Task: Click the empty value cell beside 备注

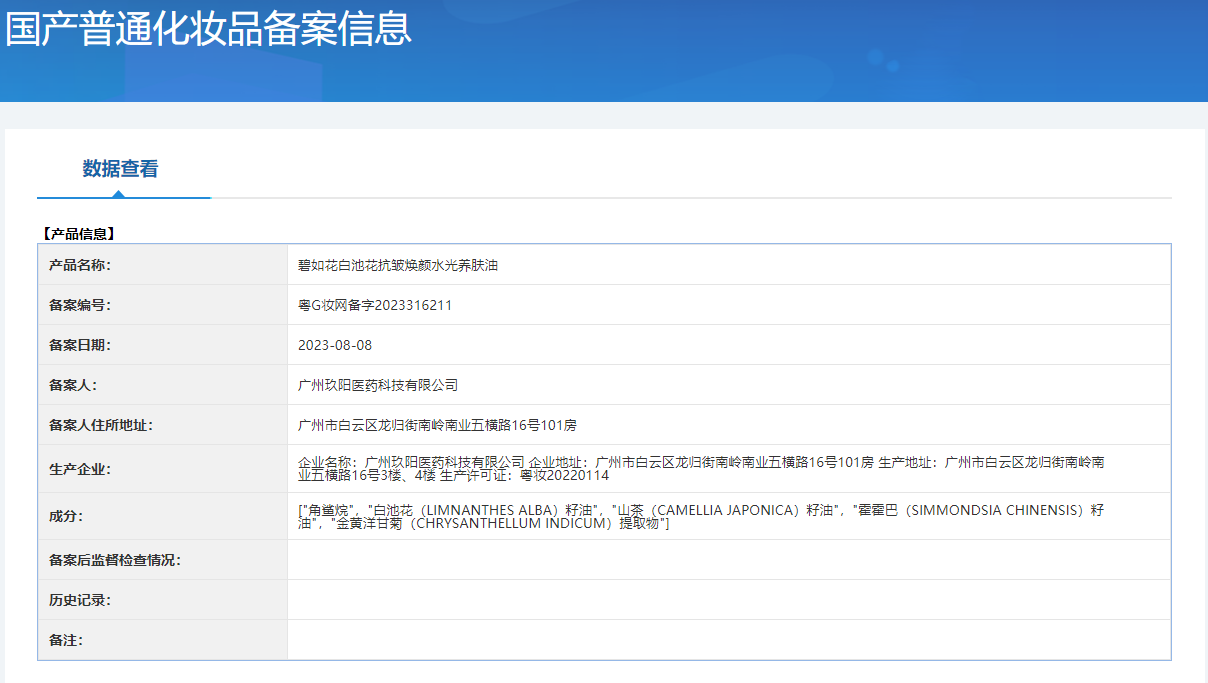Action: coord(728,640)
